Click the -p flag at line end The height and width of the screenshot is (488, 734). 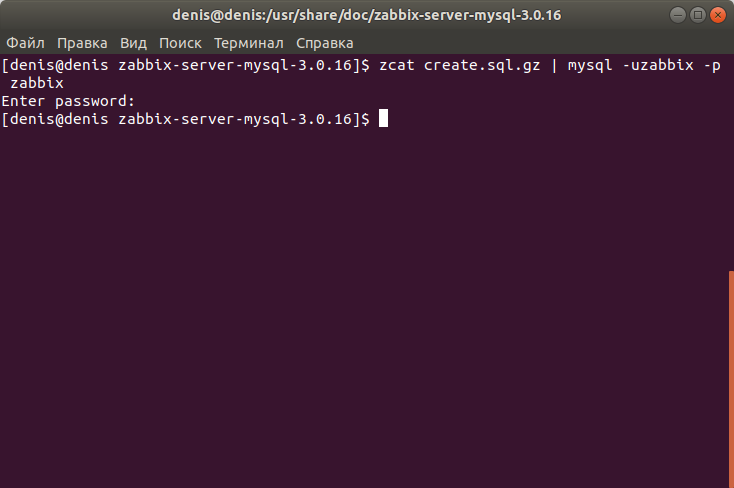pos(712,66)
